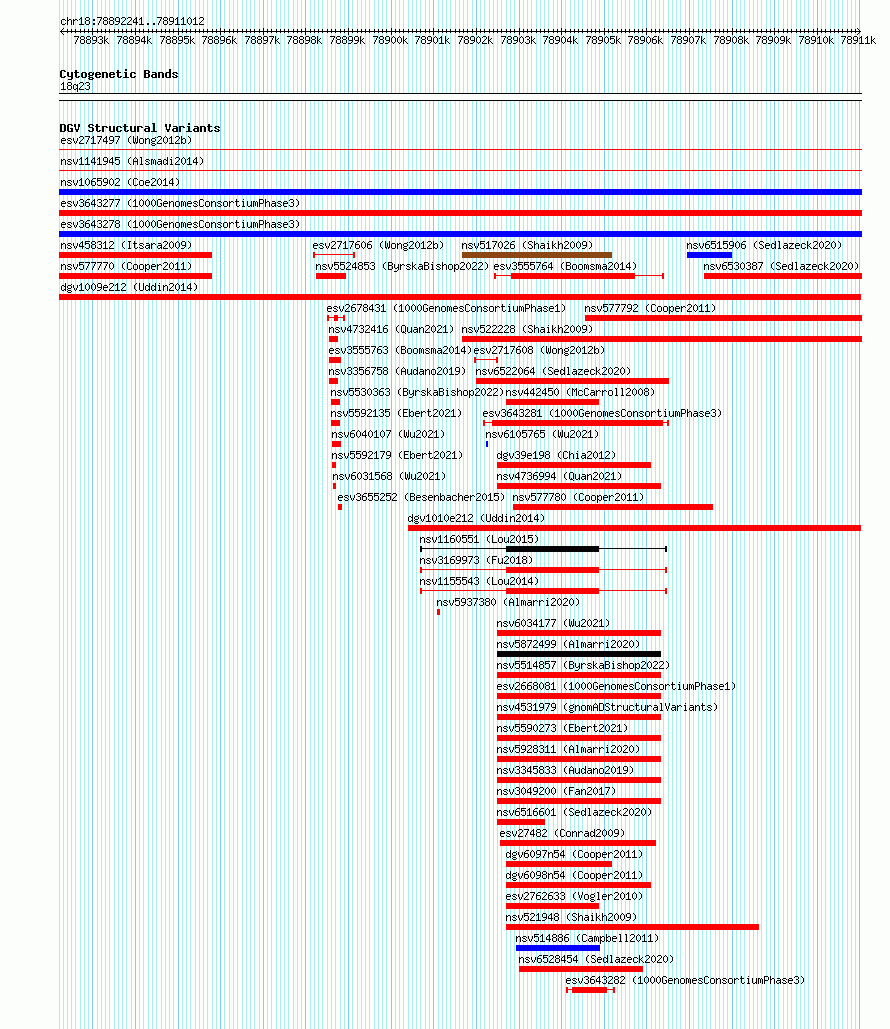Viewport: 890px width, 1029px height.
Task: Select blue bar of nsv514886 (Campbell2011)
Action: tap(558, 948)
